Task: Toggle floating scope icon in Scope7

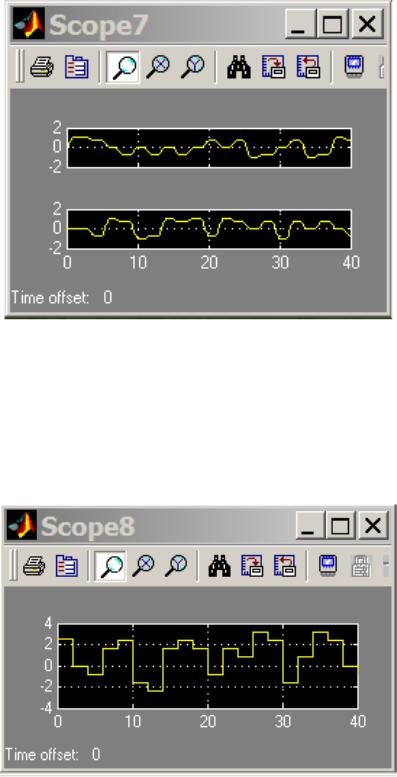Action: [x=354, y=67]
